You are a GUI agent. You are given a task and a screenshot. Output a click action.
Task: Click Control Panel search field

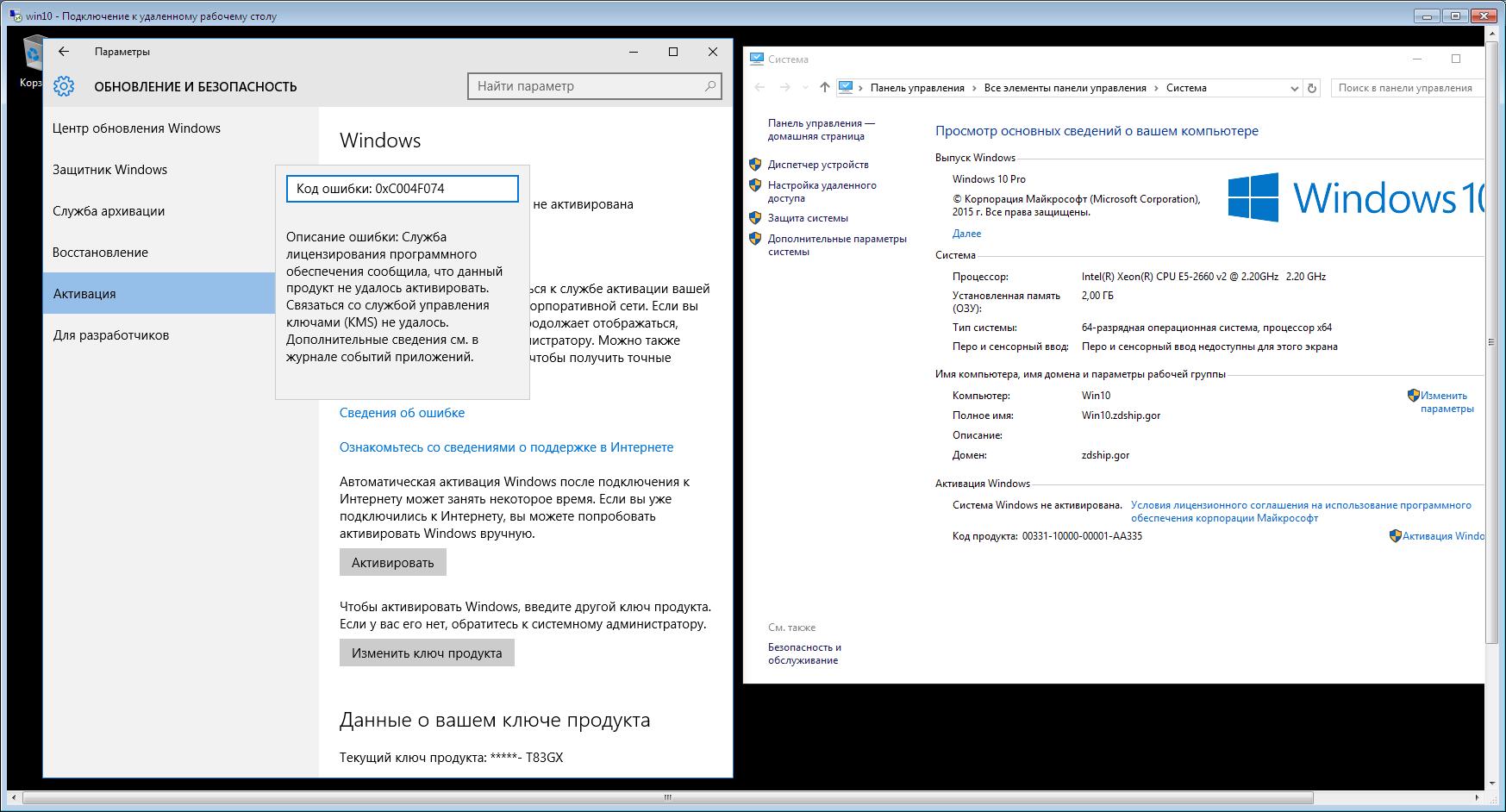tap(1407, 88)
